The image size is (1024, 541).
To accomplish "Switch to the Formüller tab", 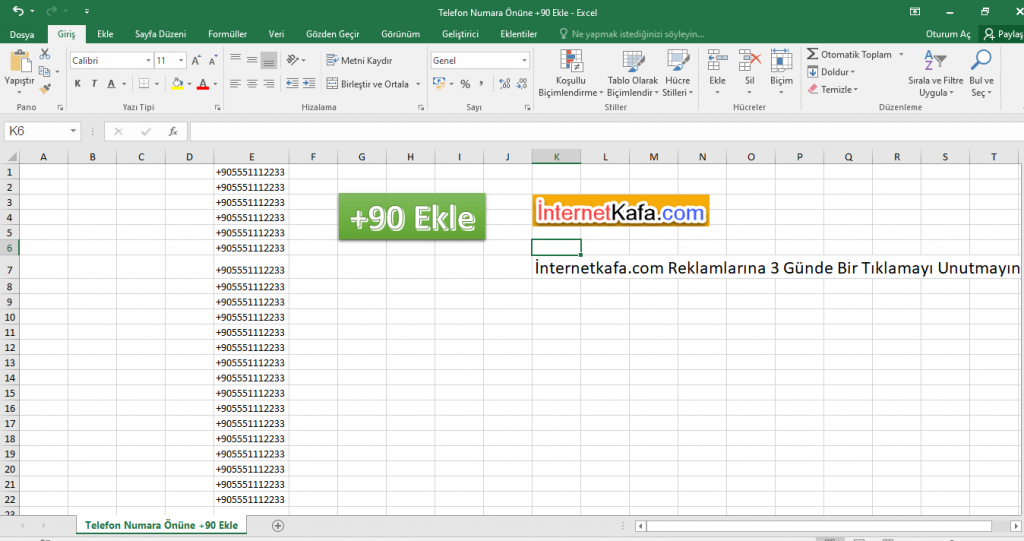I will click(x=227, y=34).
